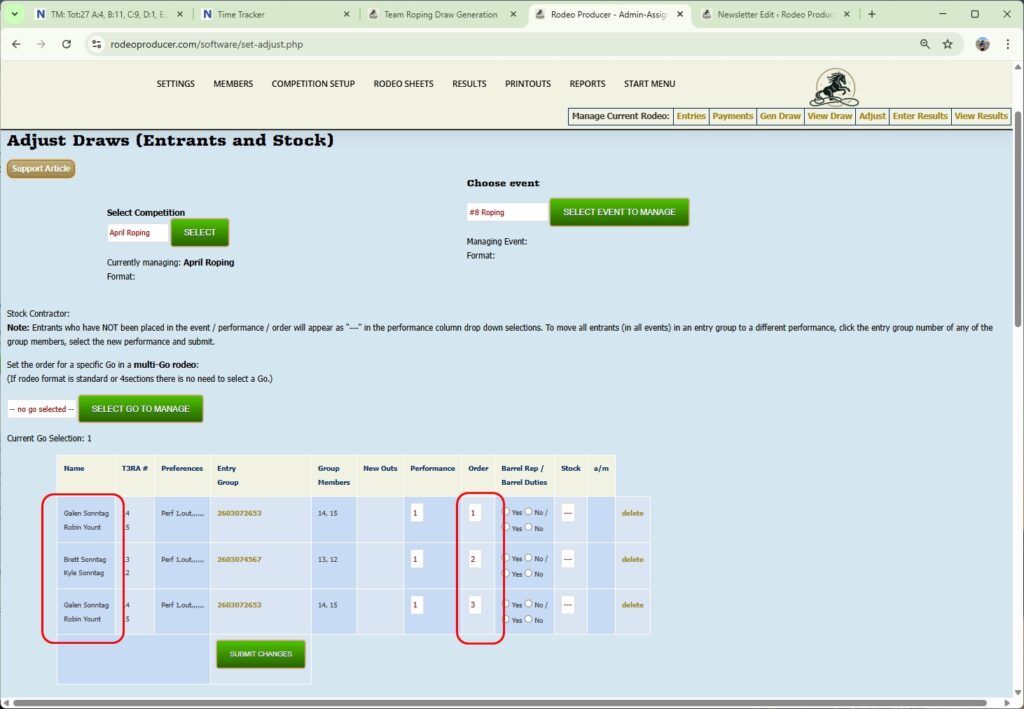Bookmark this page with the star
This screenshot has width=1024, height=709.
pyautogui.click(x=948, y=44)
